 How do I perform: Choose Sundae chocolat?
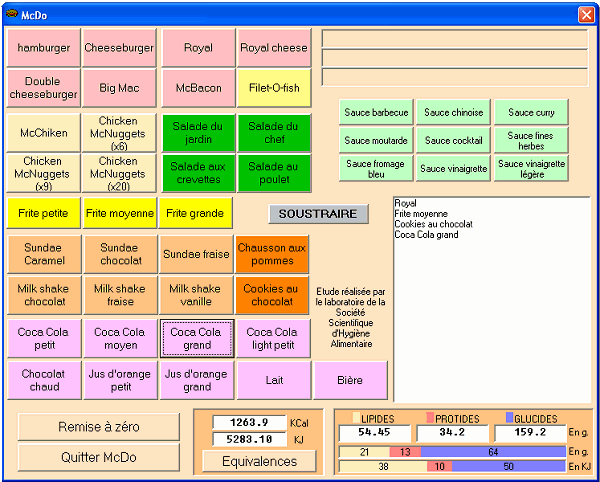[x=121, y=254]
